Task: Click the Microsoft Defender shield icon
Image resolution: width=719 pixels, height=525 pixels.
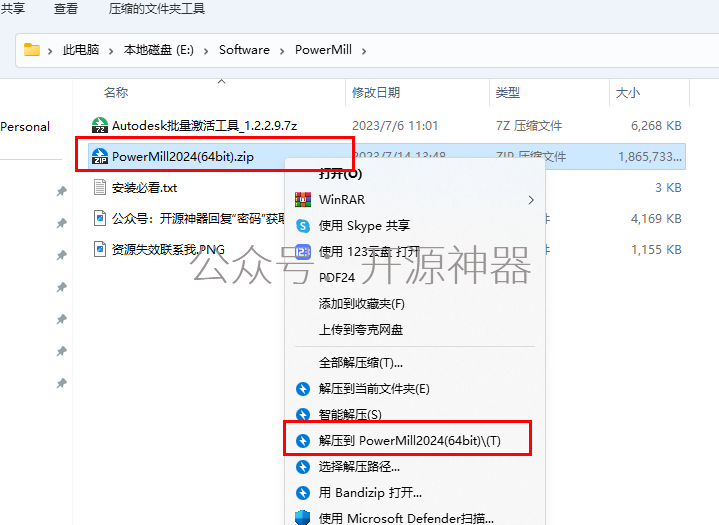Action: pos(303,518)
